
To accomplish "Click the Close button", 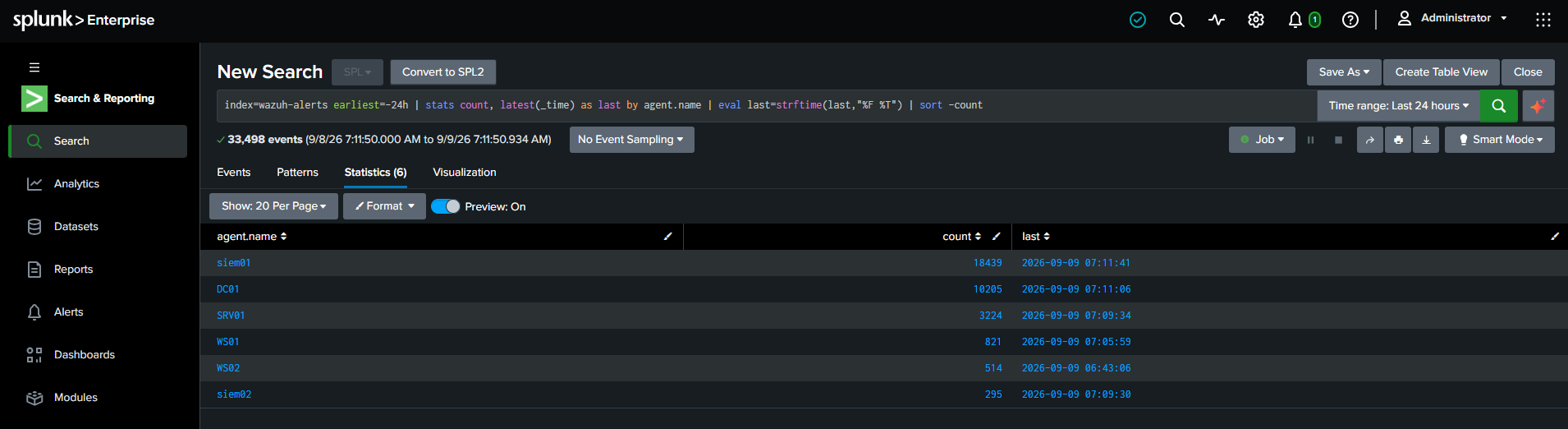I will point(1528,72).
